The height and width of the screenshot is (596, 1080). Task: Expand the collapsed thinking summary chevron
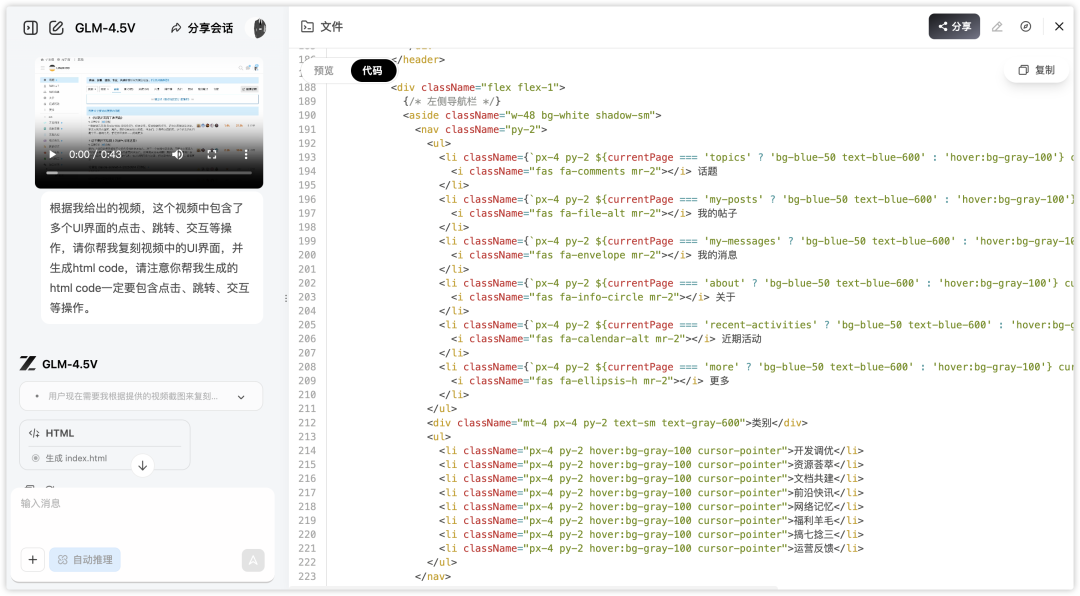[241, 397]
